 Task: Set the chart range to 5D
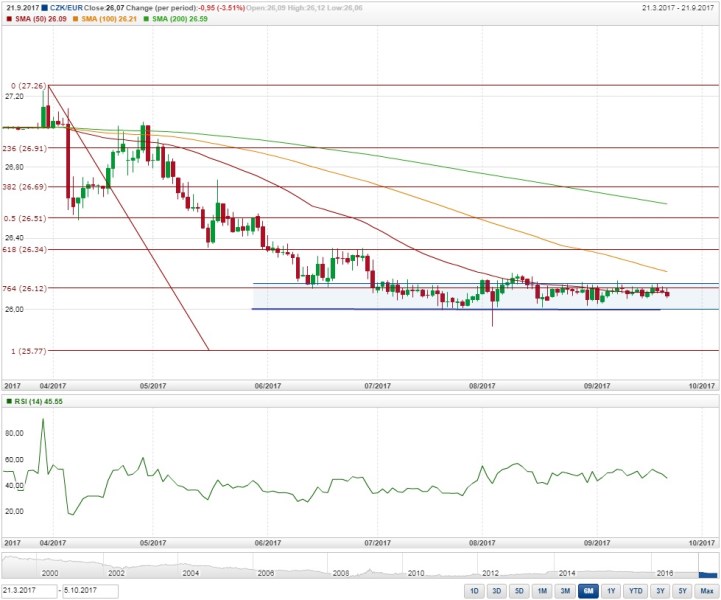(519, 592)
